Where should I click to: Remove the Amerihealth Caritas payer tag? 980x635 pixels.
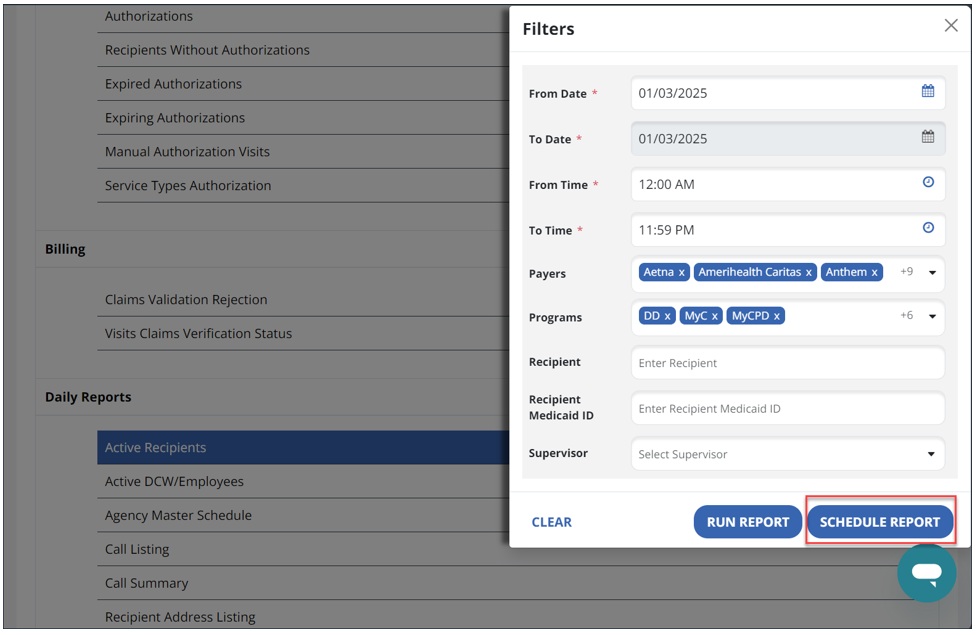[809, 273]
